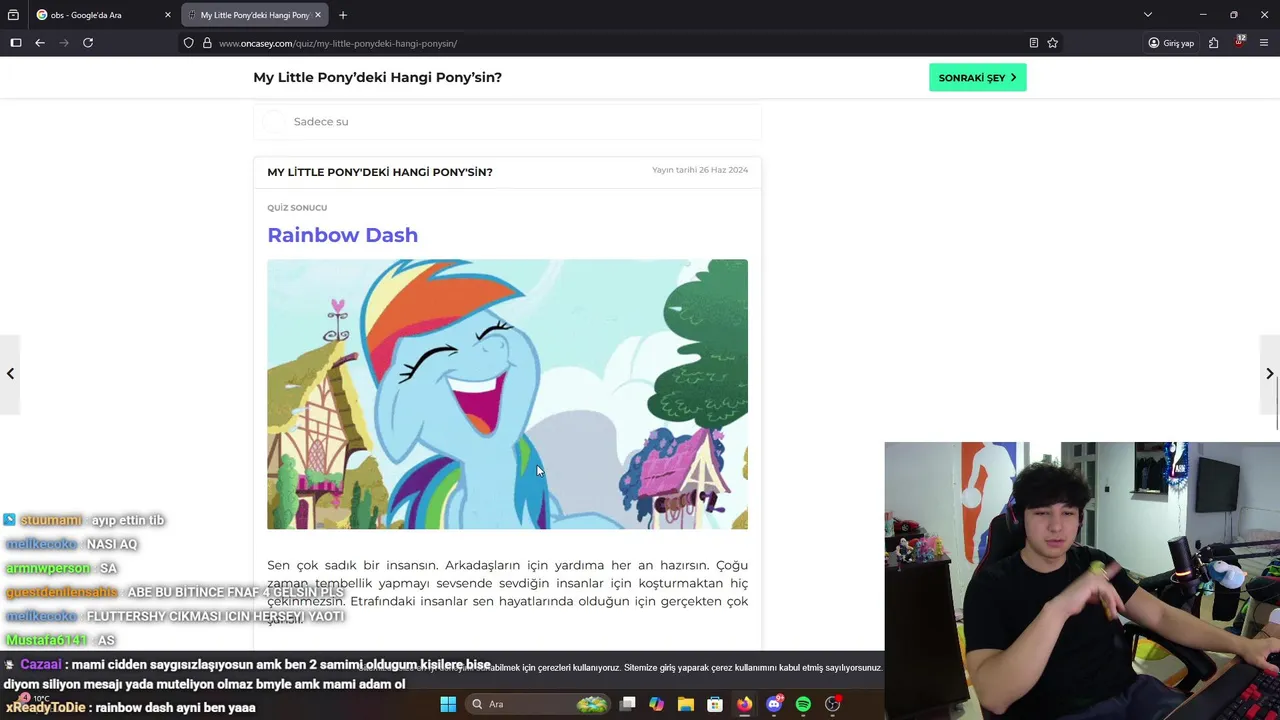Toggle reader view icon

pyautogui.click(x=1033, y=43)
